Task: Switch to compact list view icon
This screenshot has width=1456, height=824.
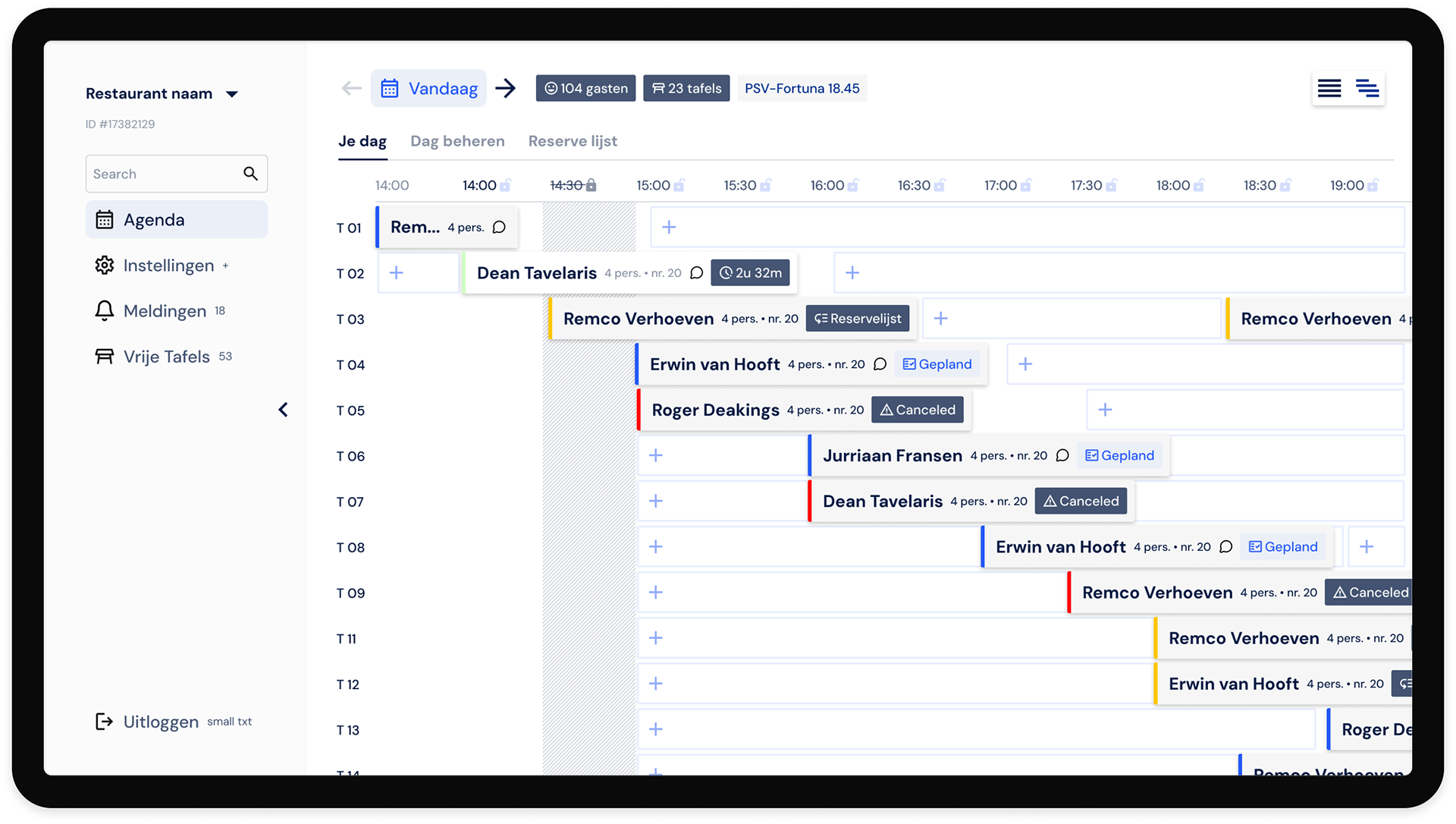Action: pyautogui.click(x=1329, y=88)
